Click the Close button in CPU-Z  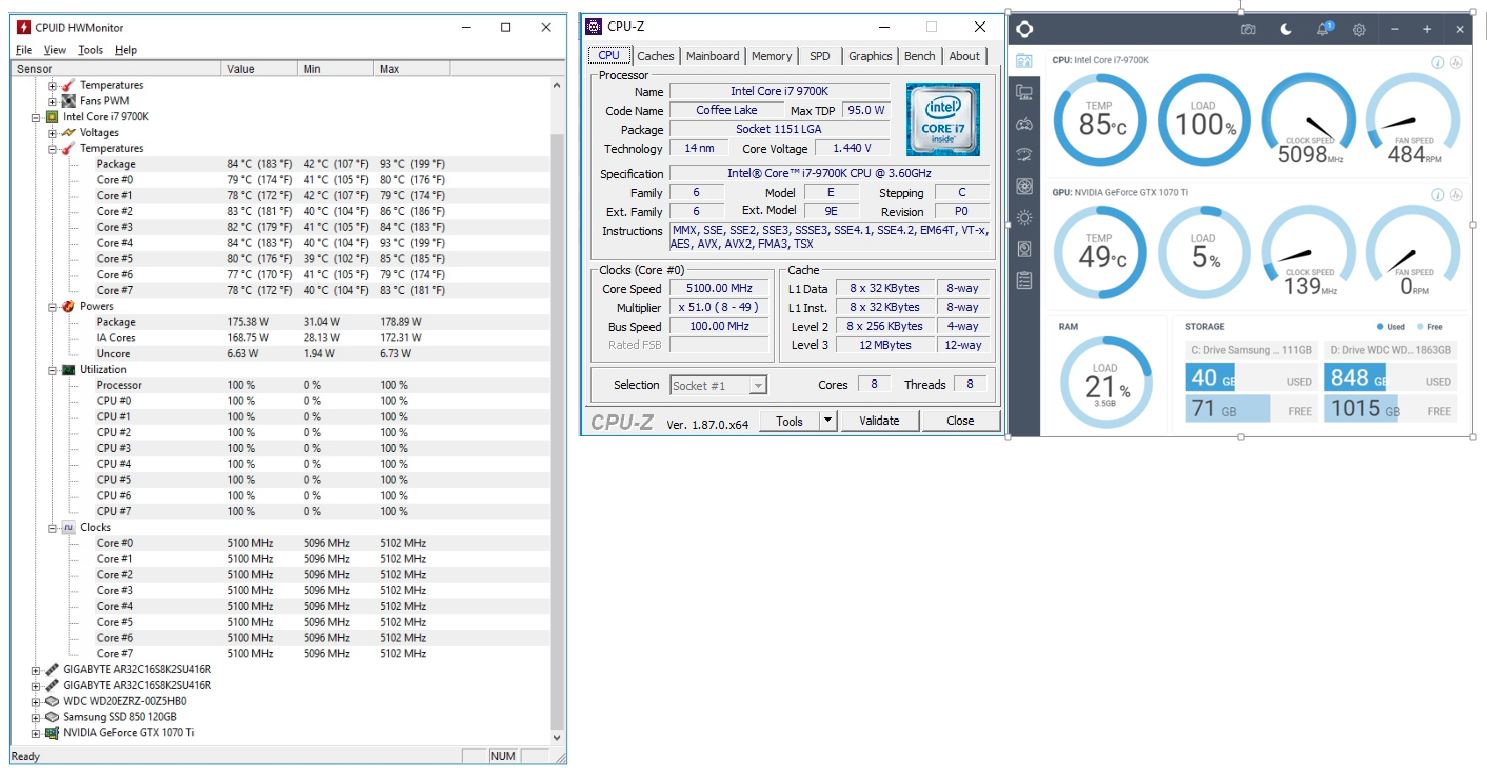coord(960,421)
